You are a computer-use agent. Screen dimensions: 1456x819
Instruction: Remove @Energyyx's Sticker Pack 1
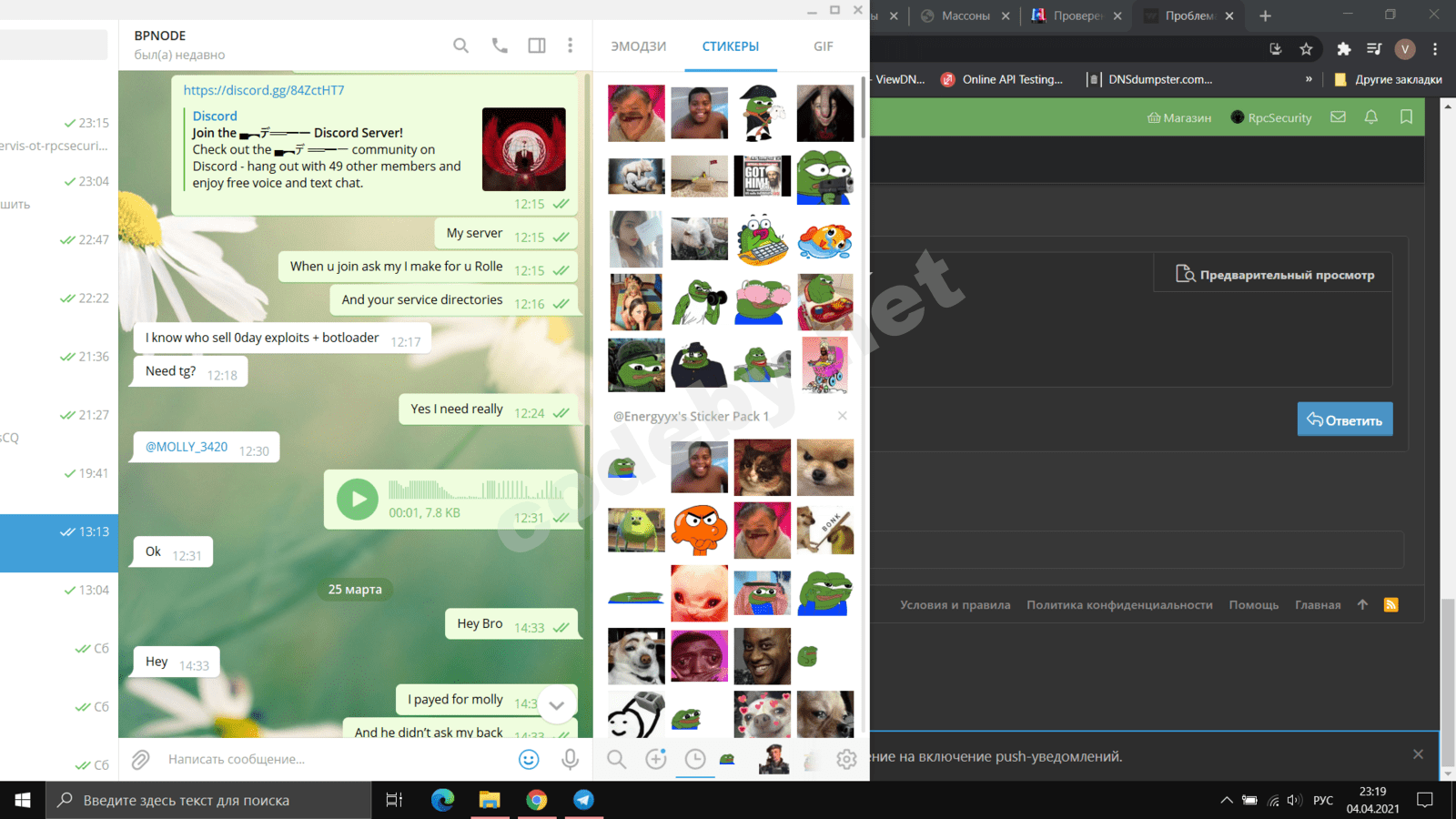843,416
